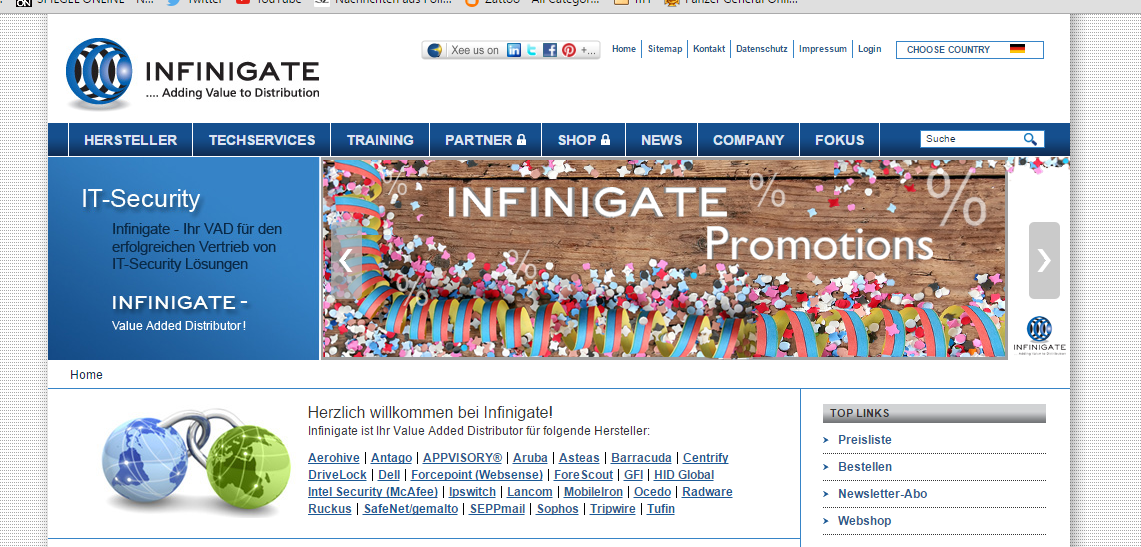Open the MobileIron manufacturer link

(593, 492)
